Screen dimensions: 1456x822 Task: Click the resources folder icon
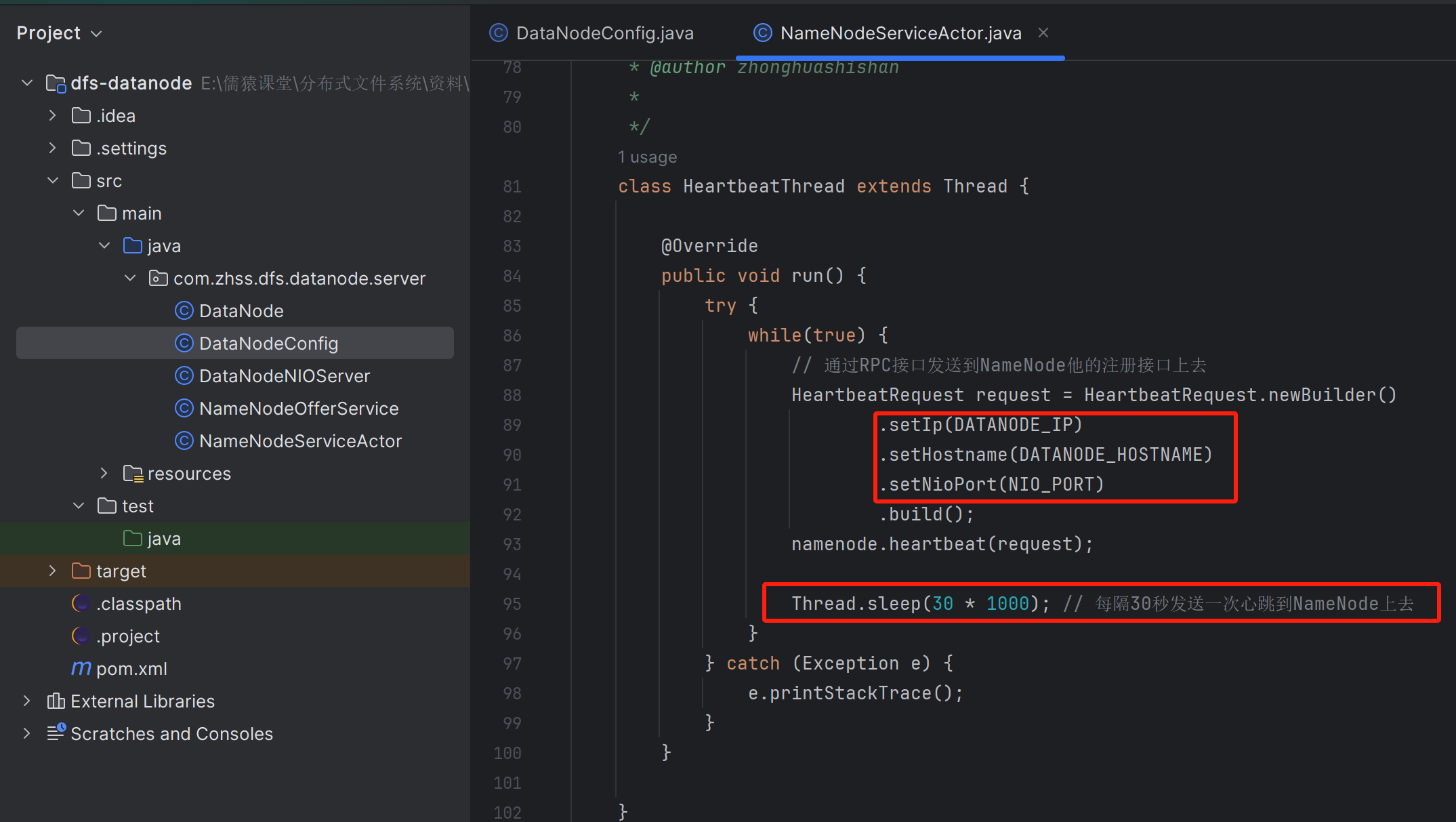coord(133,474)
